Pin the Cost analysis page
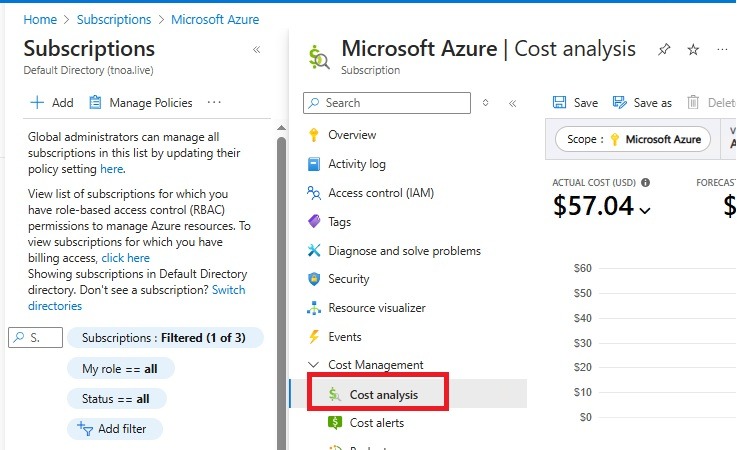The image size is (737, 450). pyautogui.click(x=664, y=49)
